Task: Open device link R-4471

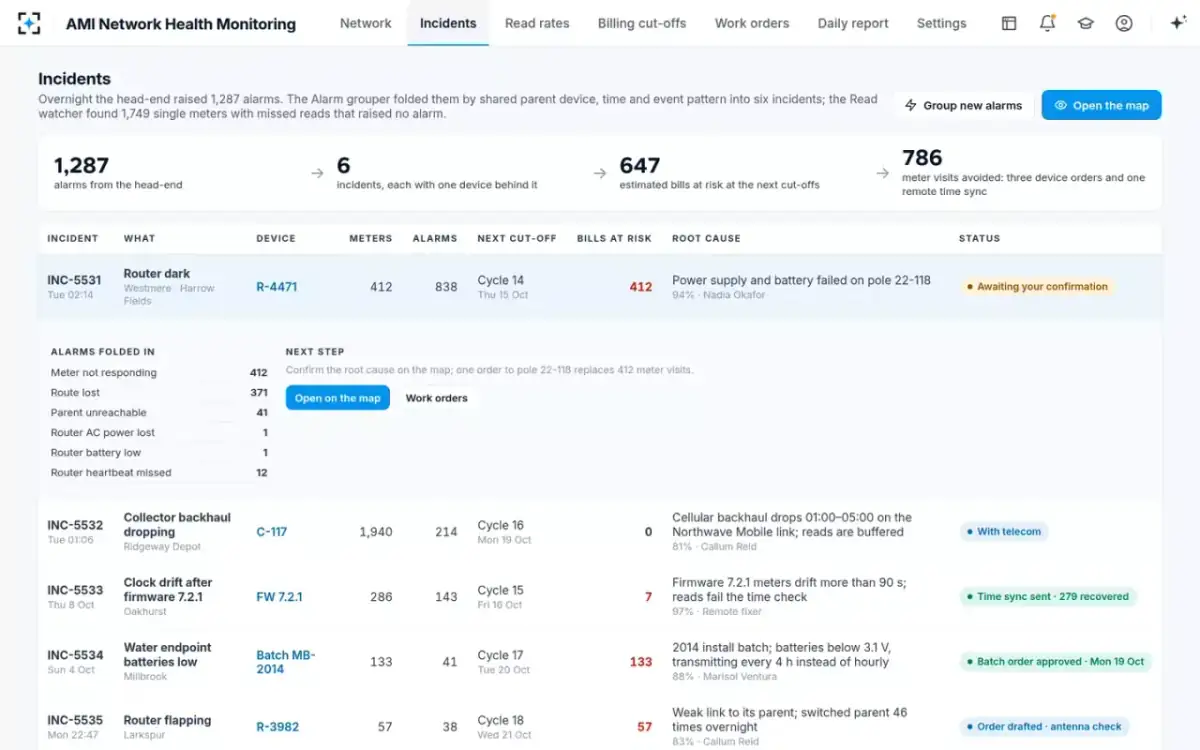Action: [276, 287]
